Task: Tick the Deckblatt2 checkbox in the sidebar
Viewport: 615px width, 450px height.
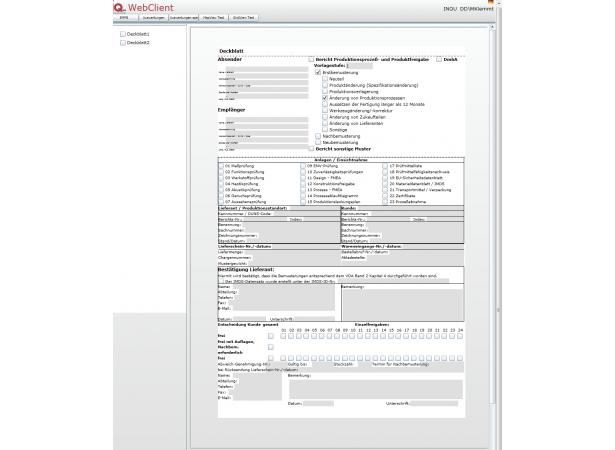Action: tap(123, 42)
